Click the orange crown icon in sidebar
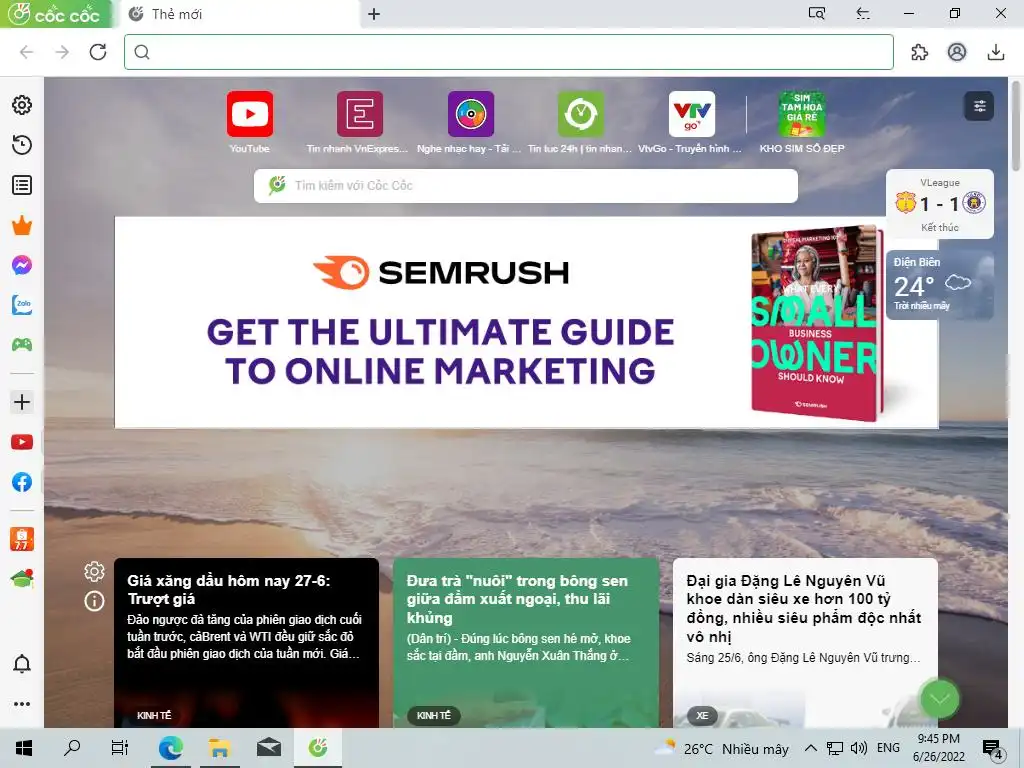1024x768 pixels. 22,225
